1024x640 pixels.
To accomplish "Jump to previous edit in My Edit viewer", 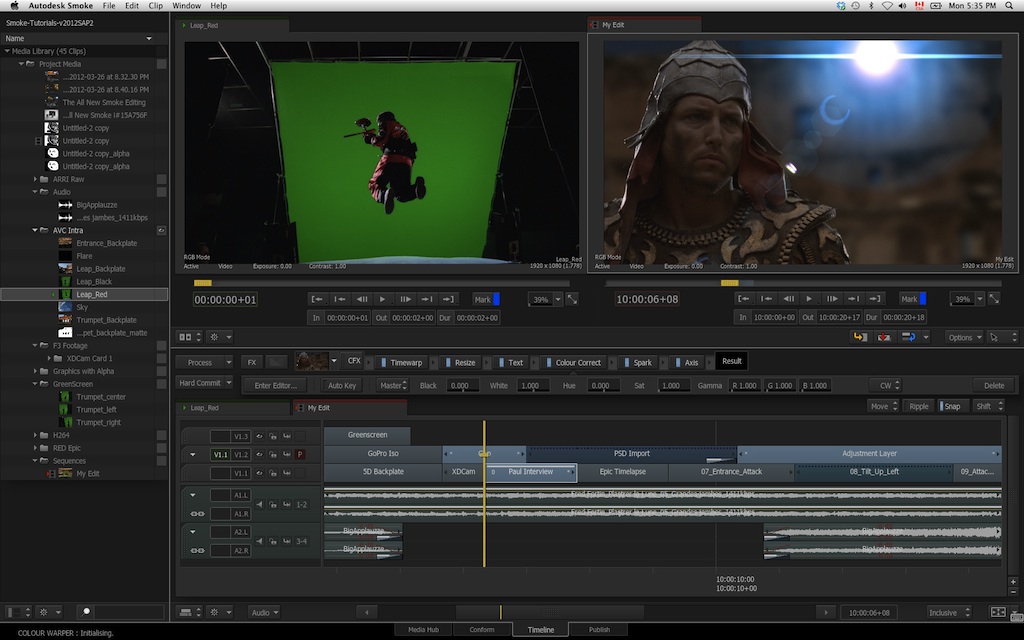I will click(x=766, y=298).
